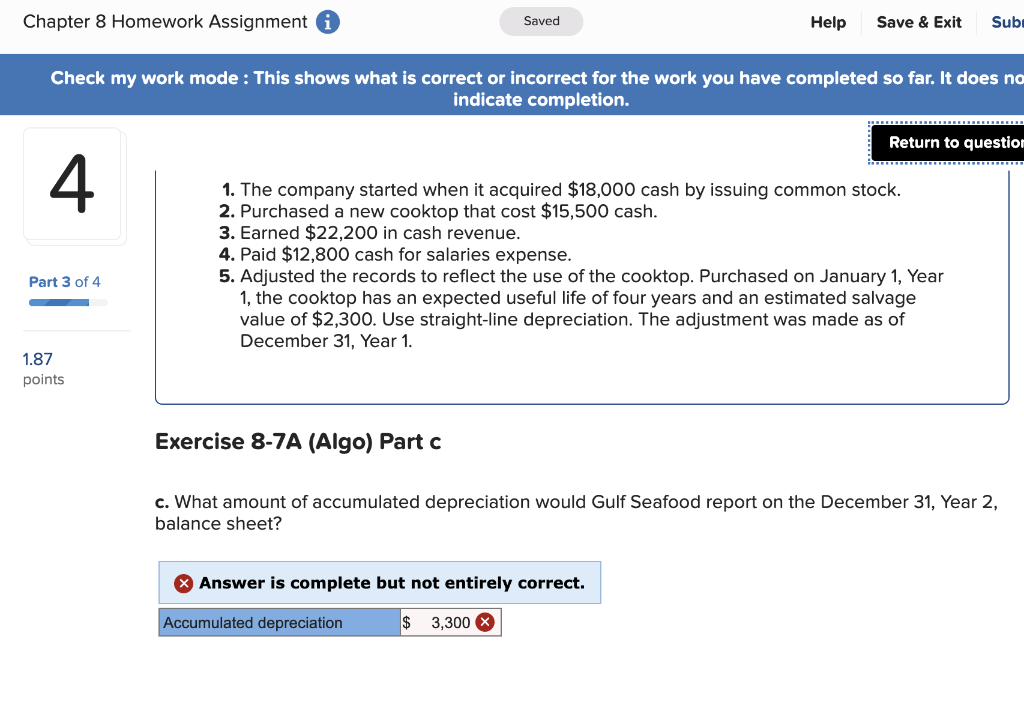Click the red X icon in the feedback banner
Image resolution: width=1024 pixels, height=705 pixels.
[182, 582]
